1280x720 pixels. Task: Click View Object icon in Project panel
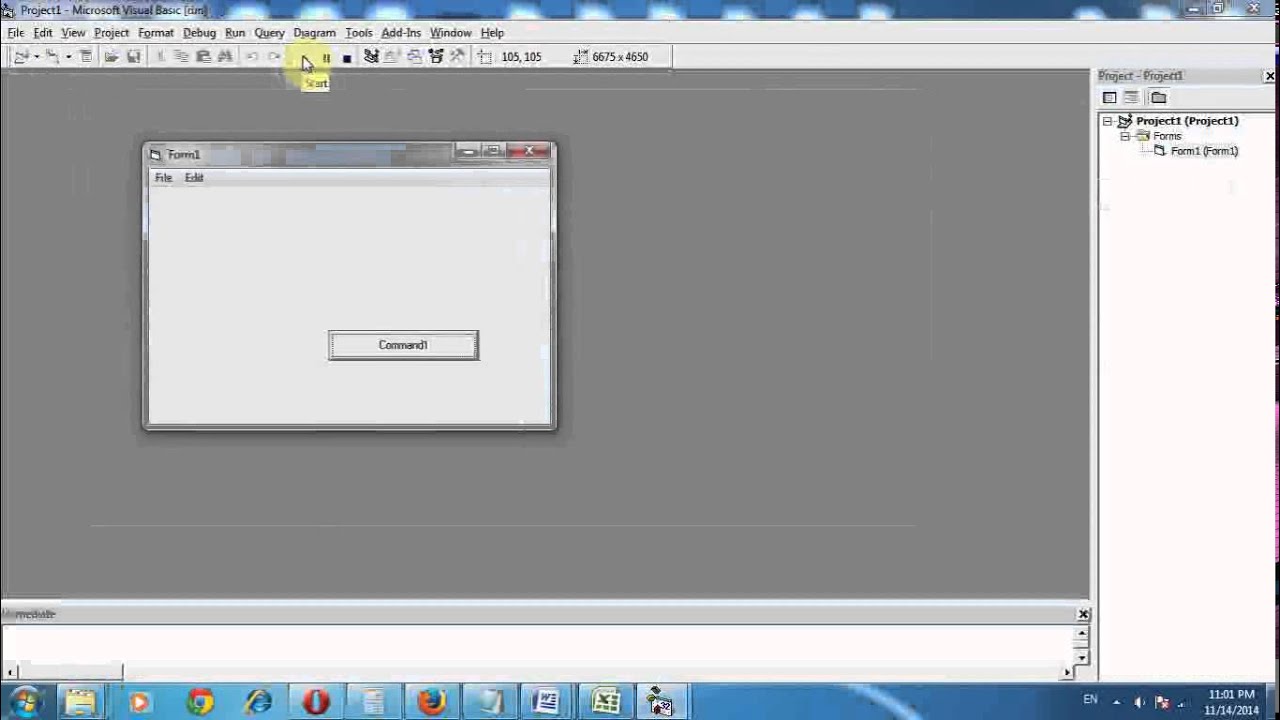pos(1132,97)
